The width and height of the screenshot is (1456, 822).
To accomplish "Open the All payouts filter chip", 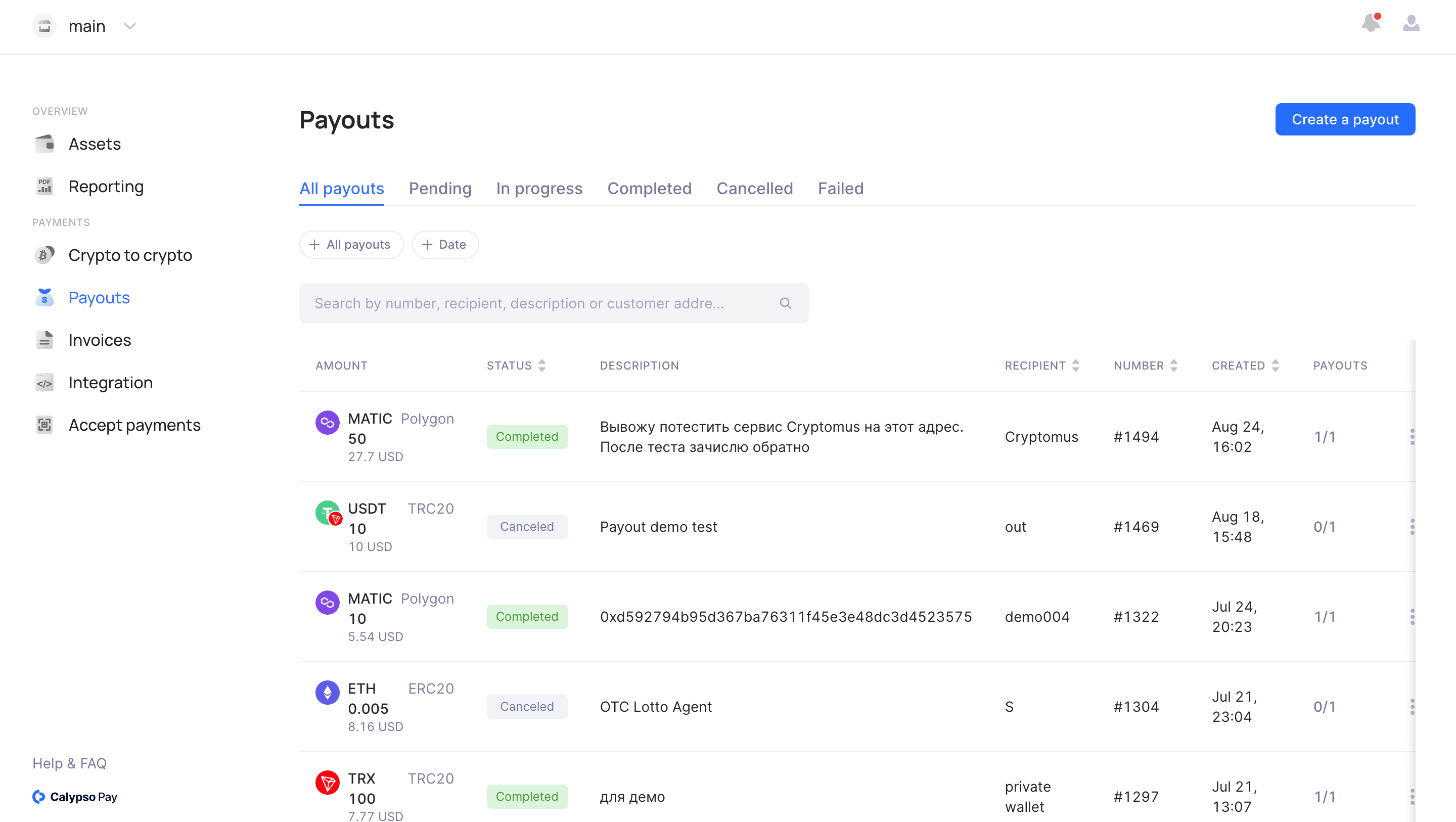I will click(x=351, y=244).
